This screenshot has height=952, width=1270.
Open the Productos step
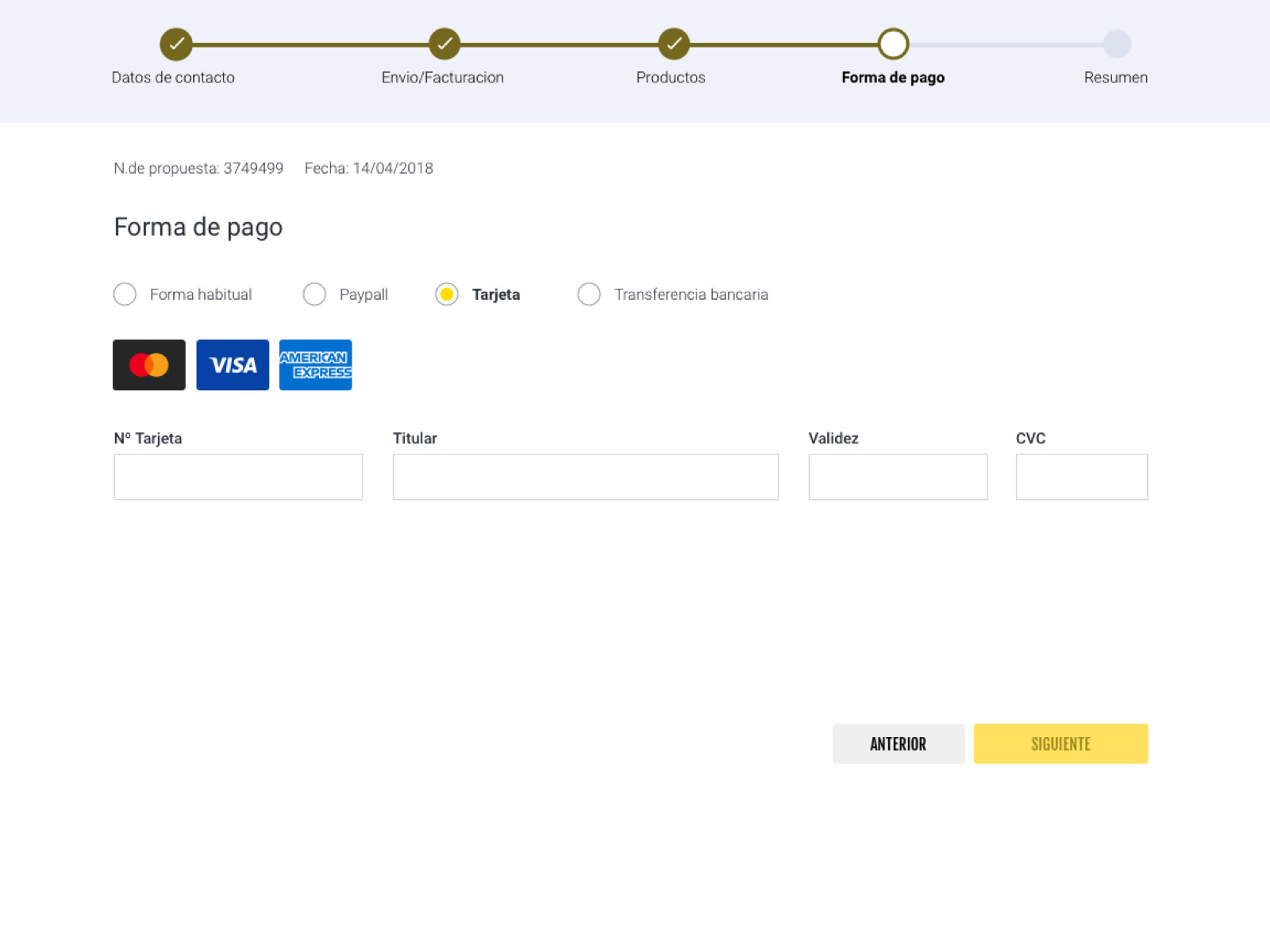coord(671,77)
